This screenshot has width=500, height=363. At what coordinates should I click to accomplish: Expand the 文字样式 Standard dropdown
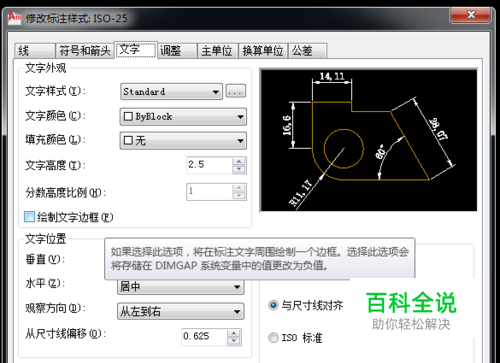(171, 92)
